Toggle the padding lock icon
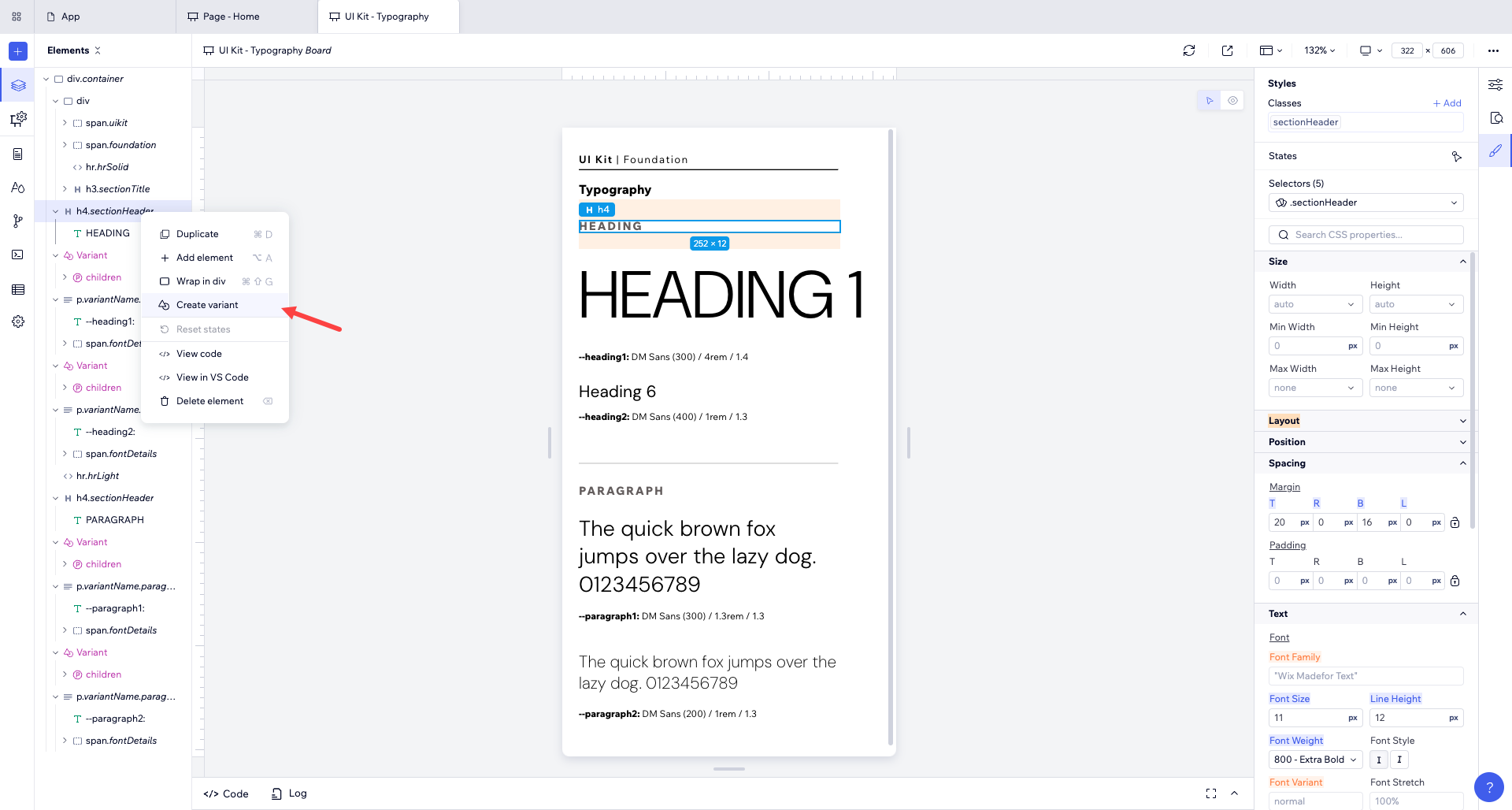Viewport: 1512px width, 810px height. [1455, 581]
